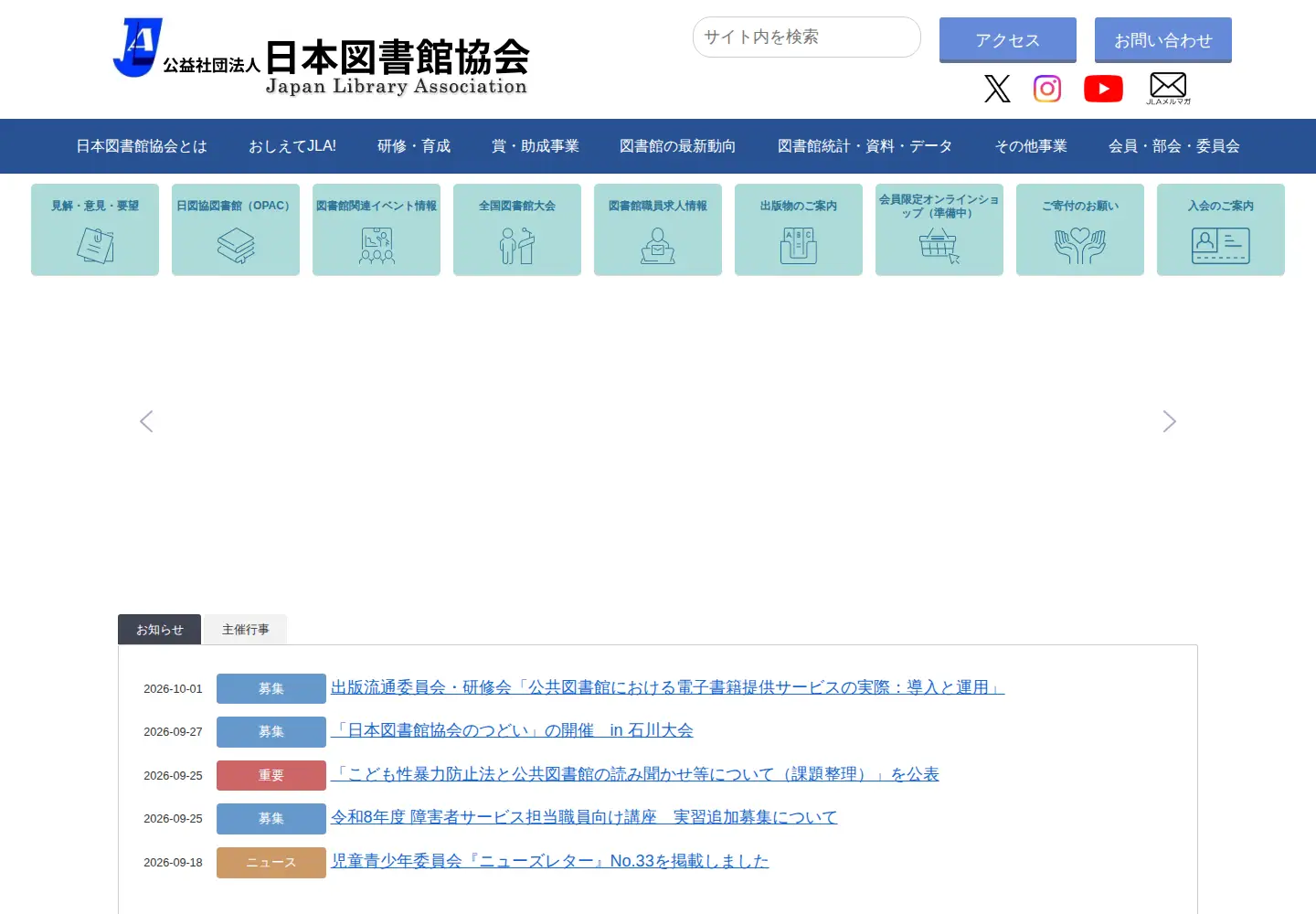Focus the サイト内を検索 search field

tap(807, 37)
